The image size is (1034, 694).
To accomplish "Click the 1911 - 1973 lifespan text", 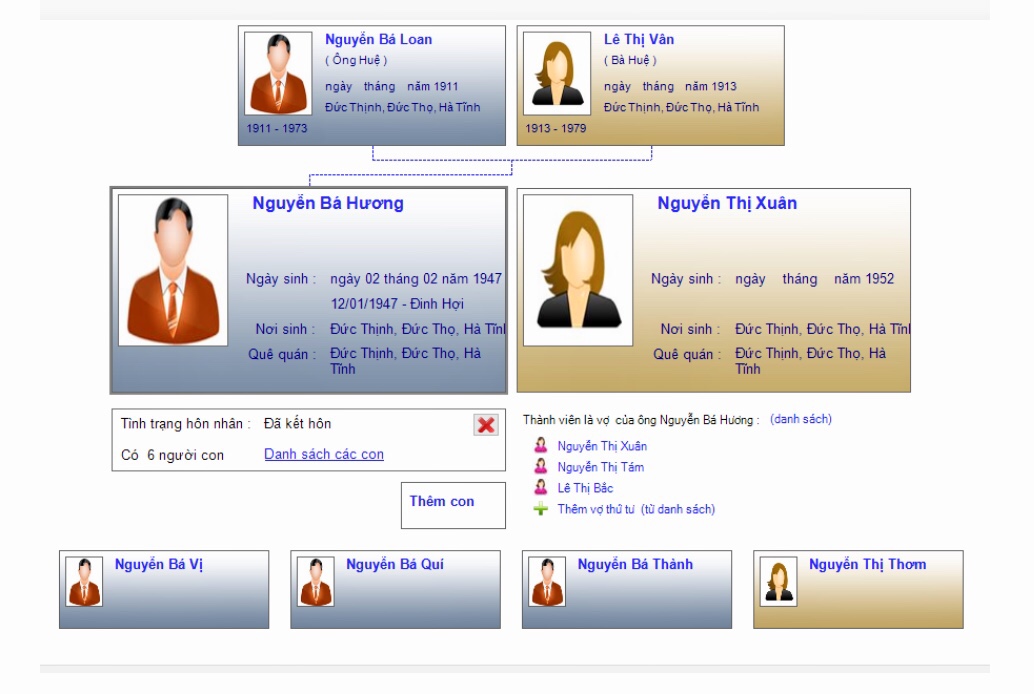I will (277, 128).
